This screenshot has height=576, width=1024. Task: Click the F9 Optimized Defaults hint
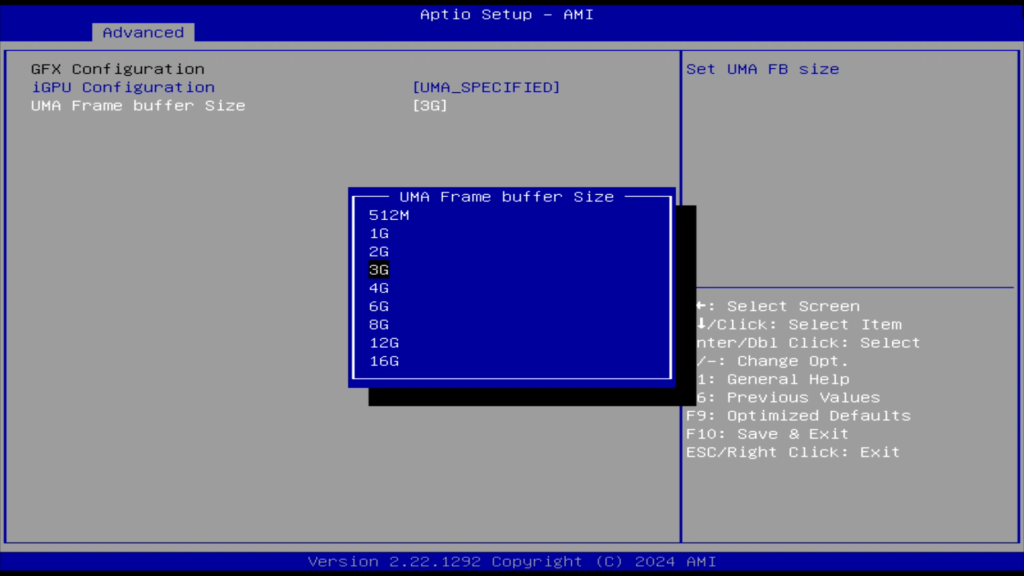(x=798, y=415)
